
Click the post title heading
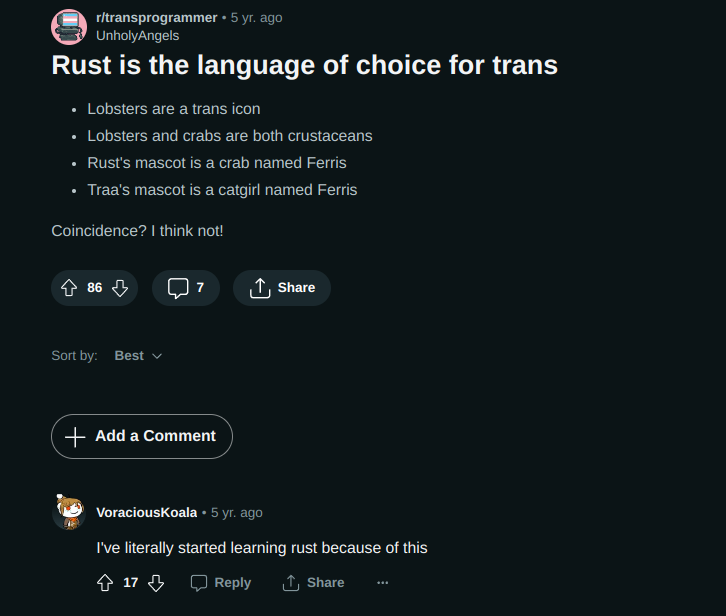click(305, 65)
